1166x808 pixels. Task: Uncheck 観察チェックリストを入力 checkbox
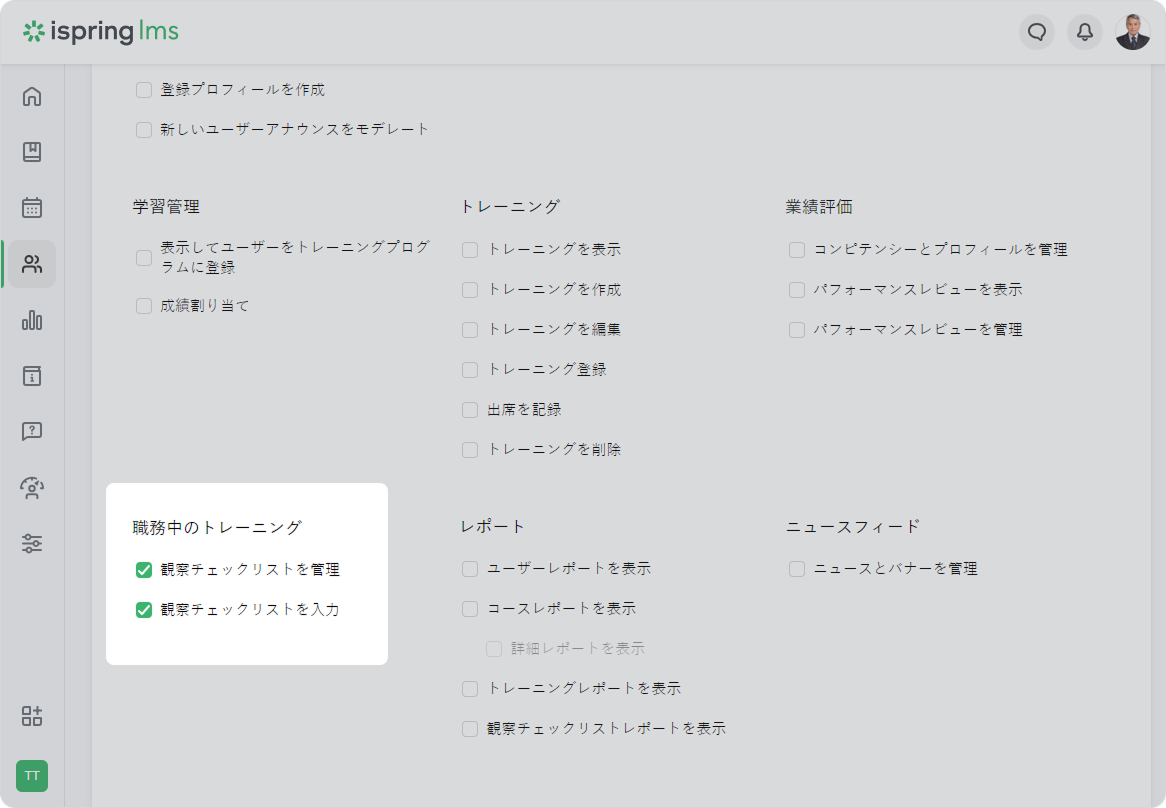point(144,610)
